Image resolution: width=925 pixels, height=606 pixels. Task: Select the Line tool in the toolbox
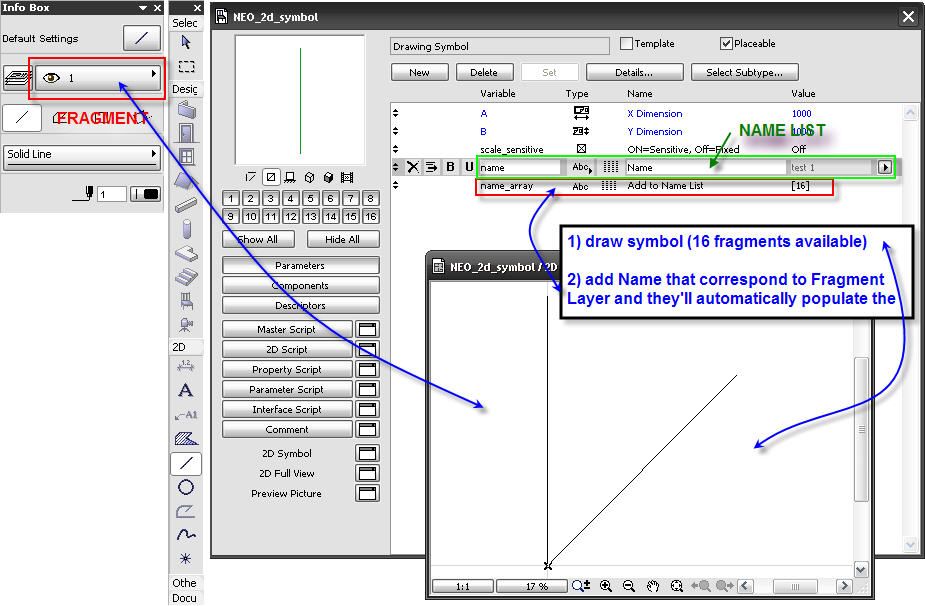tap(186, 463)
